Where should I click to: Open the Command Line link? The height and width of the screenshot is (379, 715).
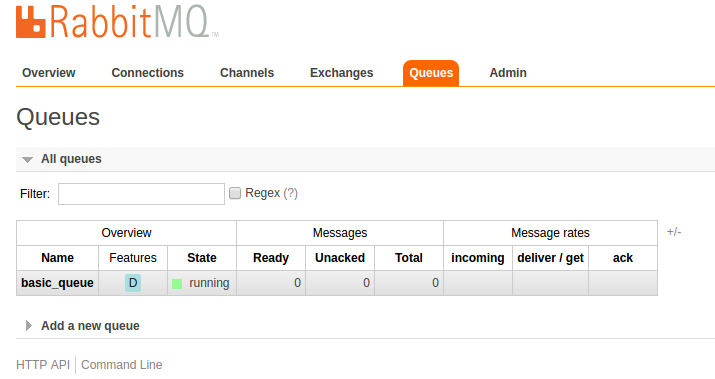pos(122,365)
